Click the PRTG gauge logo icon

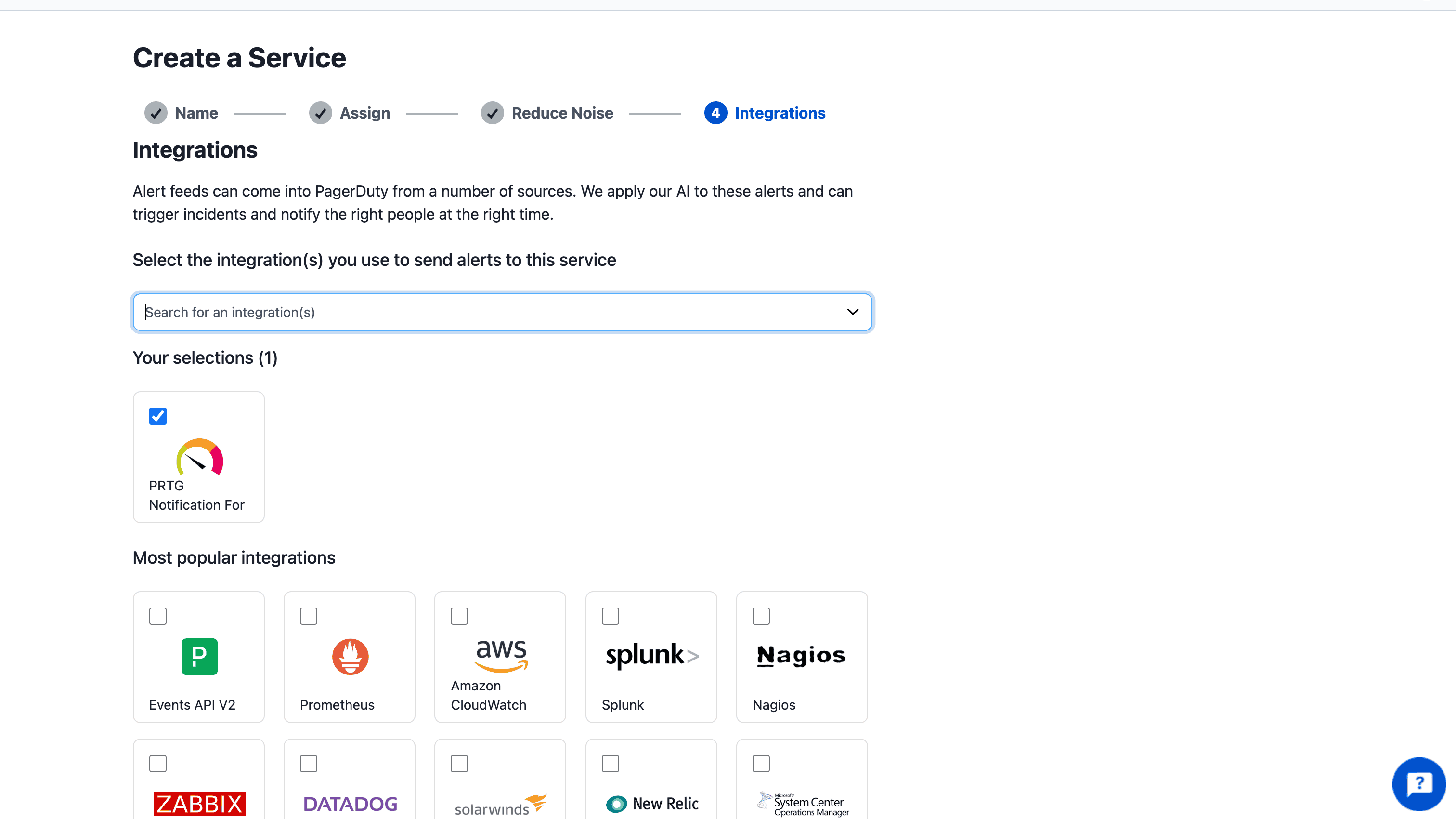click(199, 456)
